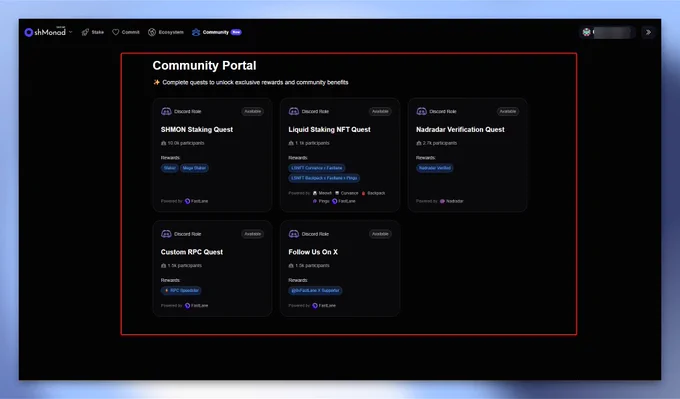Click the Discord icon on Liquid Staking NFT Quest card
Image resolution: width=680 pixels, height=399 pixels.
[294, 111]
